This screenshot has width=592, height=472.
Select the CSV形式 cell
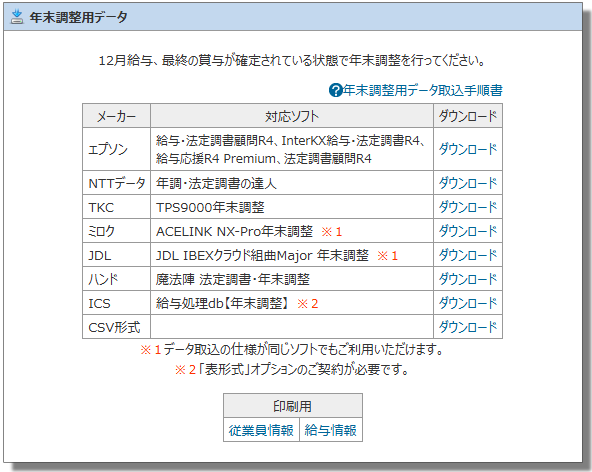point(116,327)
